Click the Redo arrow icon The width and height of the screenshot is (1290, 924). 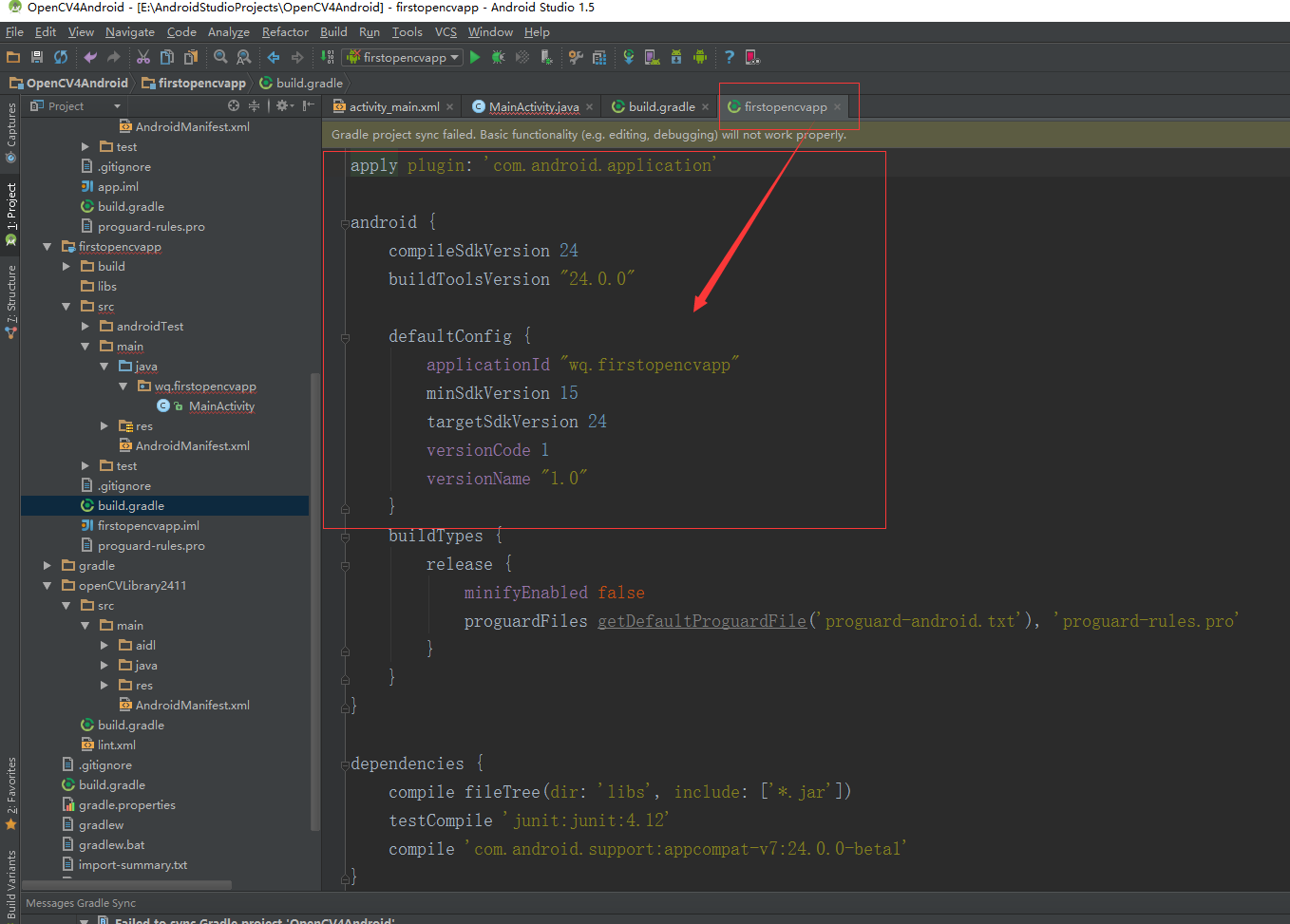[114, 57]
